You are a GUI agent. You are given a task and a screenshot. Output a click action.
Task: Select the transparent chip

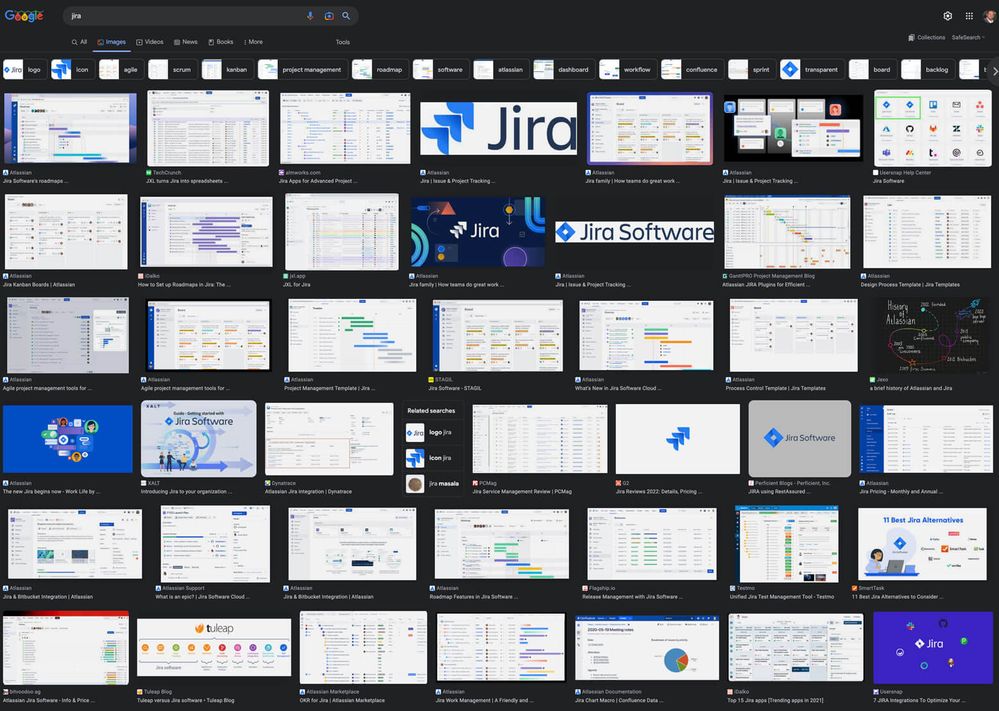tap(812, 69)
